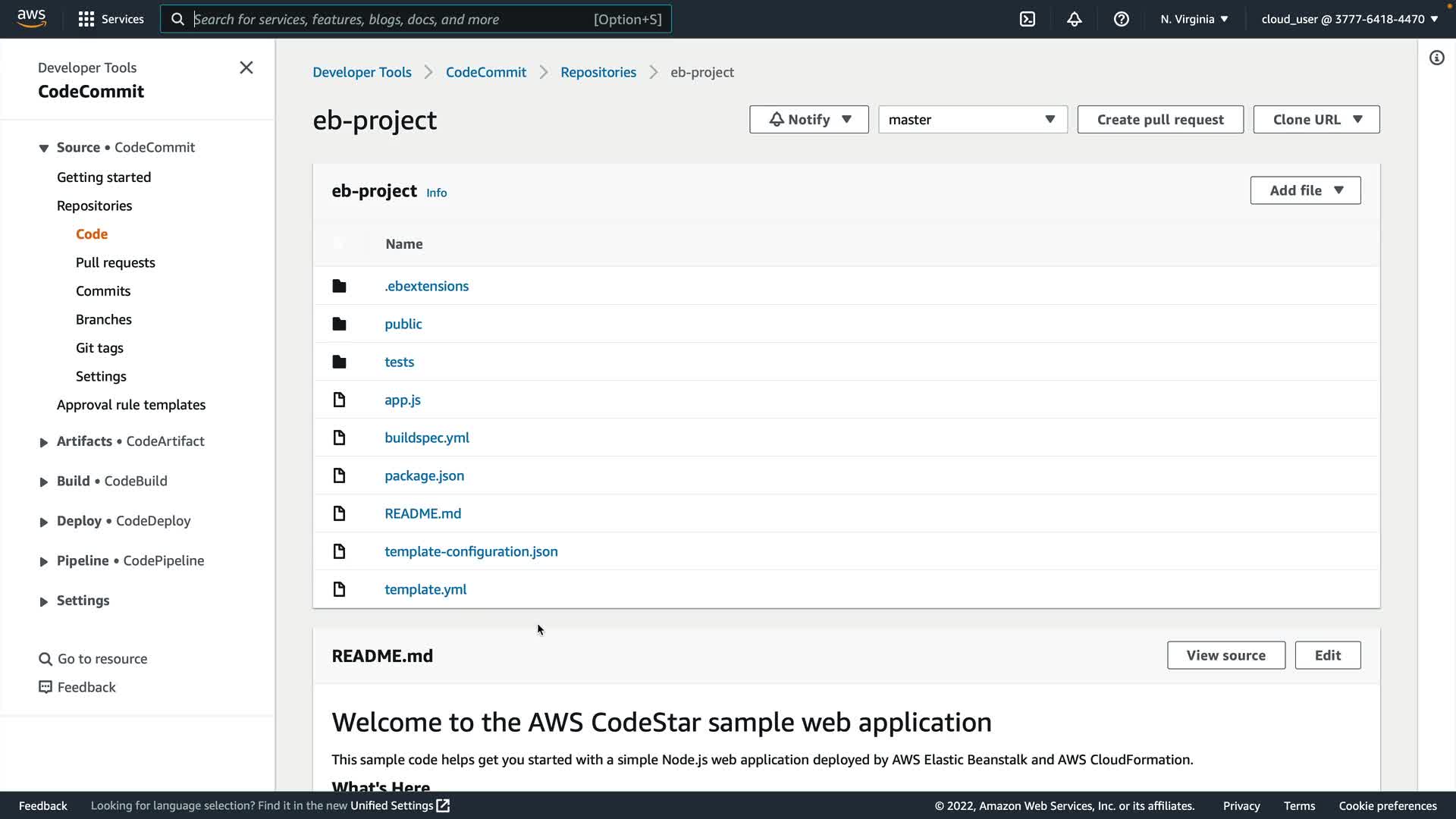The height and width of the screenshot is (819, 1456).
Task: Open the Services grid menu icon
Action: pyautogui.click(x=86, y=19)
